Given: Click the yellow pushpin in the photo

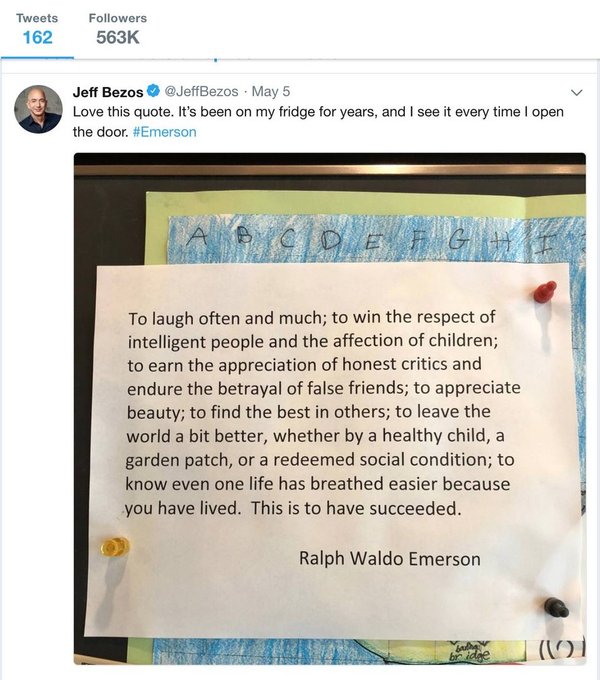Looking at the screenshot, I should tap(115, 546).
